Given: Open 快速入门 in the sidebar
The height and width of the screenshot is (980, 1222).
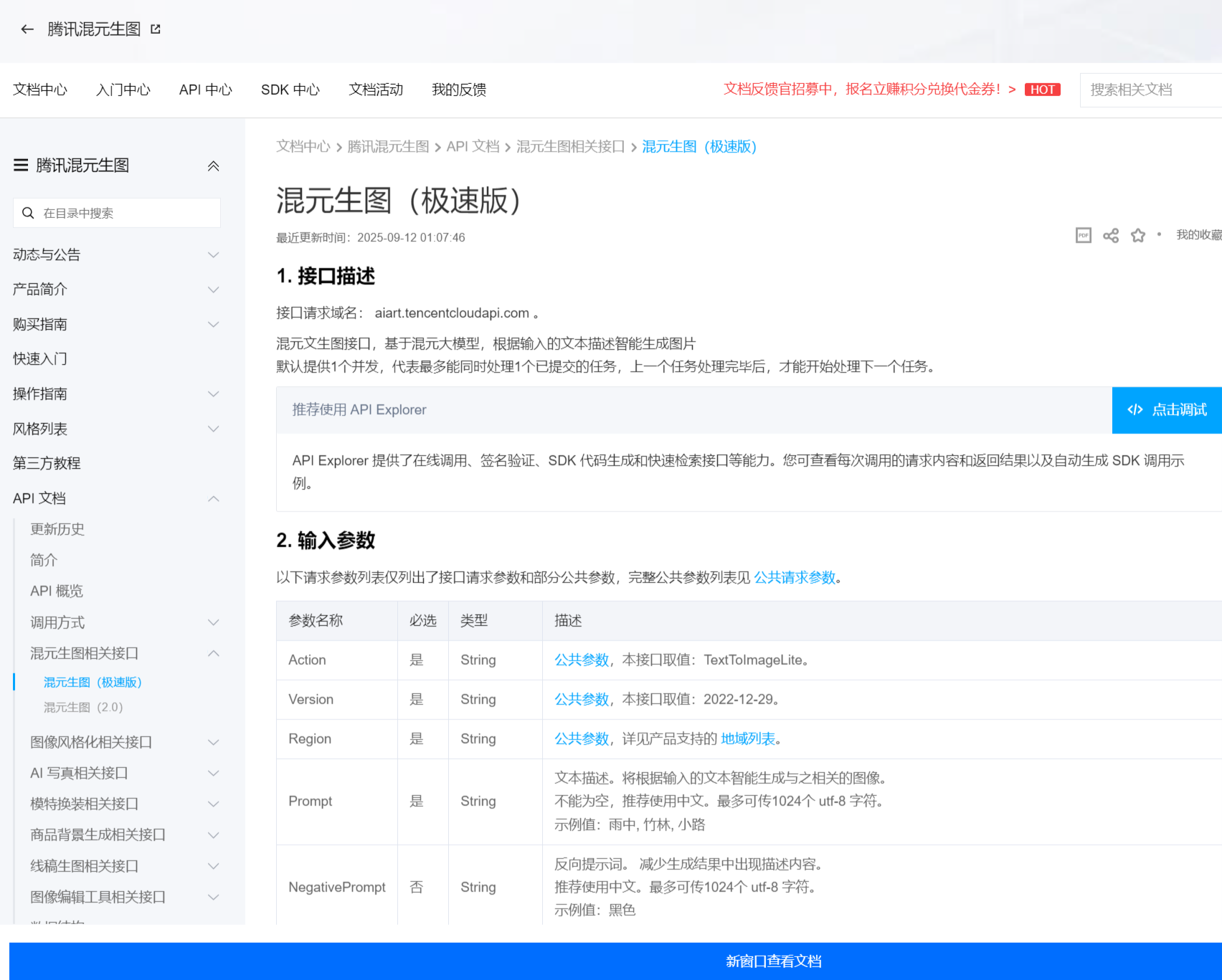Looking at the screenshot, I should coord(40,359).
